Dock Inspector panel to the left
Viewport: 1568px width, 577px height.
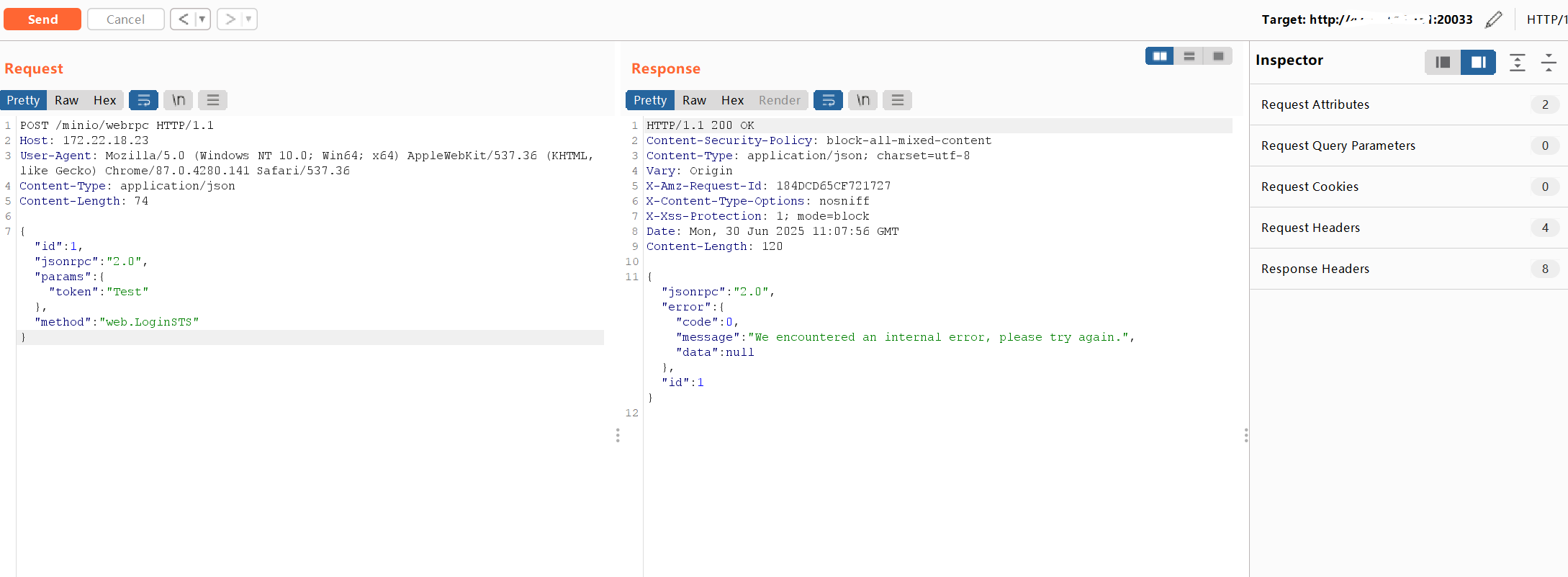1443,62
